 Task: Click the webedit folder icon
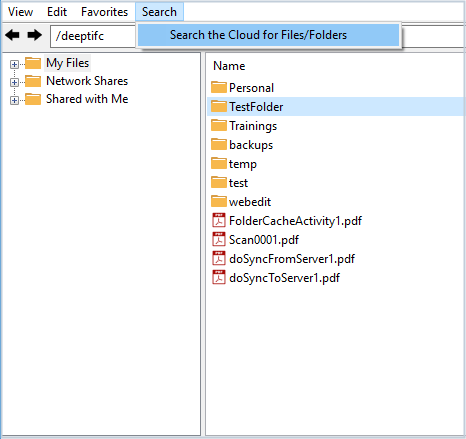pyautogui.click(x=219, y=201)
